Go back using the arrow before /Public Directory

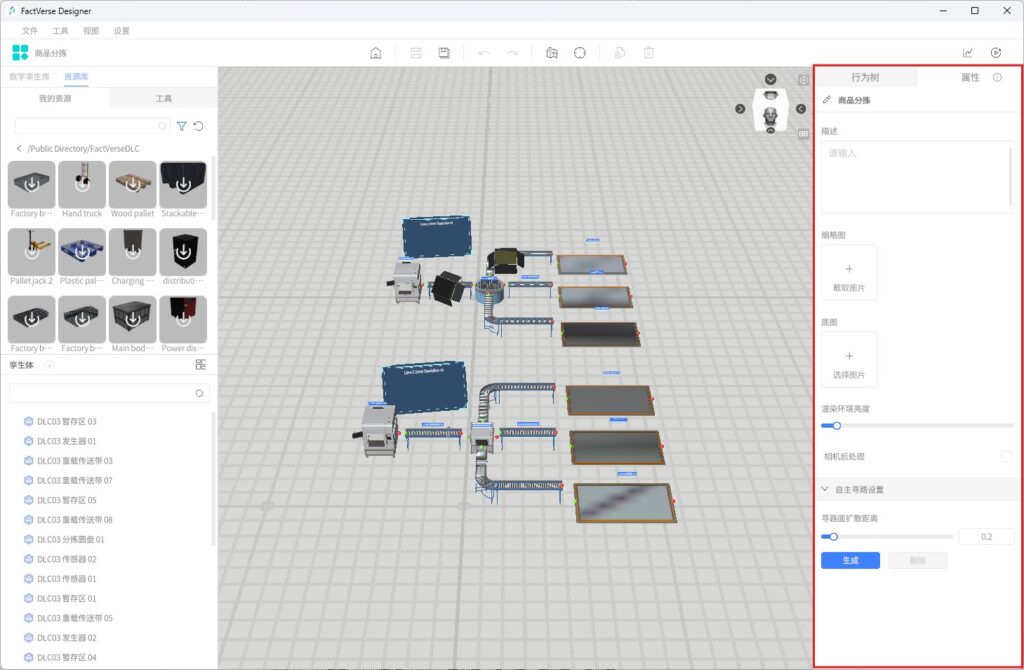tap(19, 148)
